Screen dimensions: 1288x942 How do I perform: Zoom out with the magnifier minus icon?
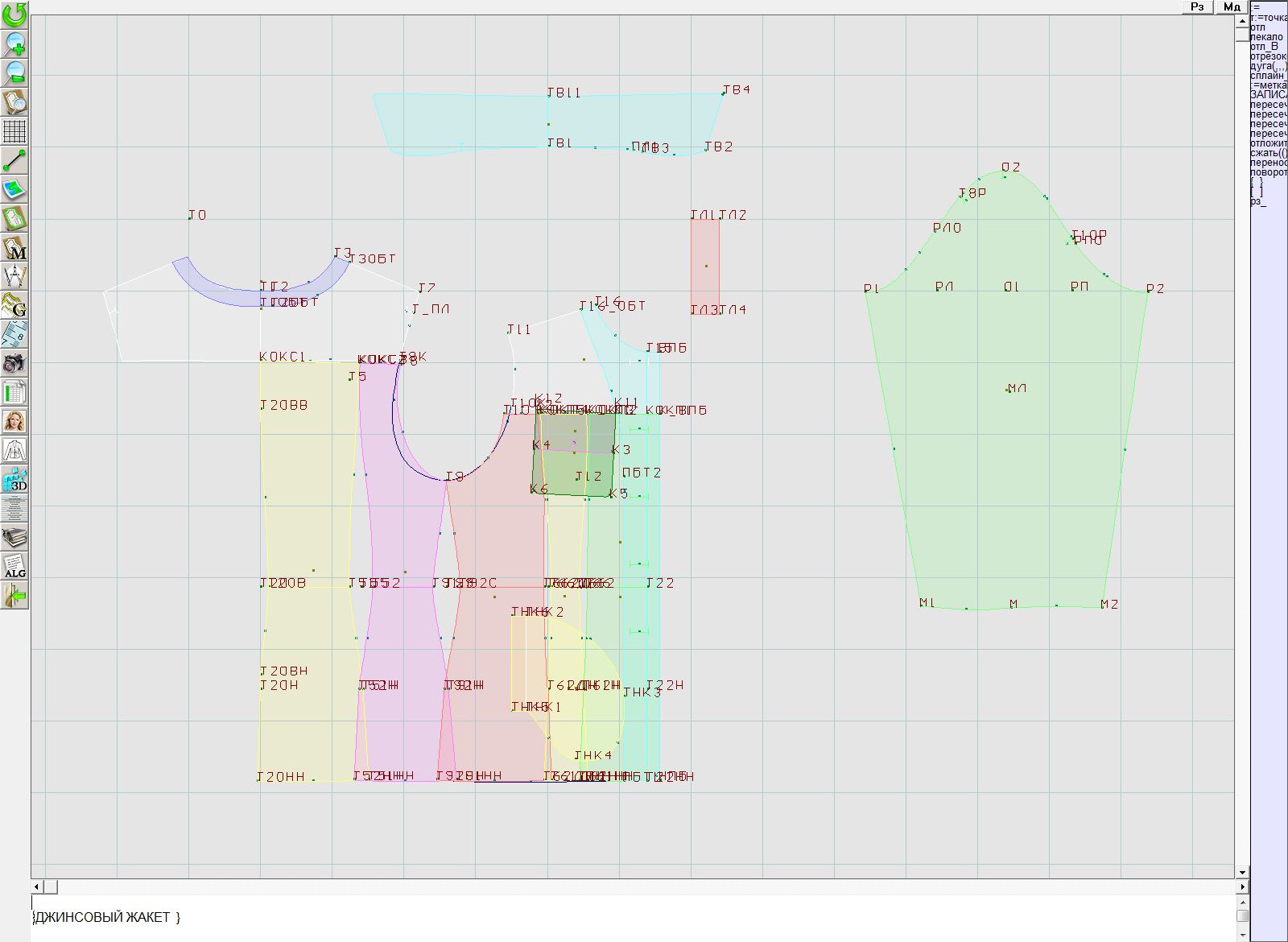coord(14,72)
